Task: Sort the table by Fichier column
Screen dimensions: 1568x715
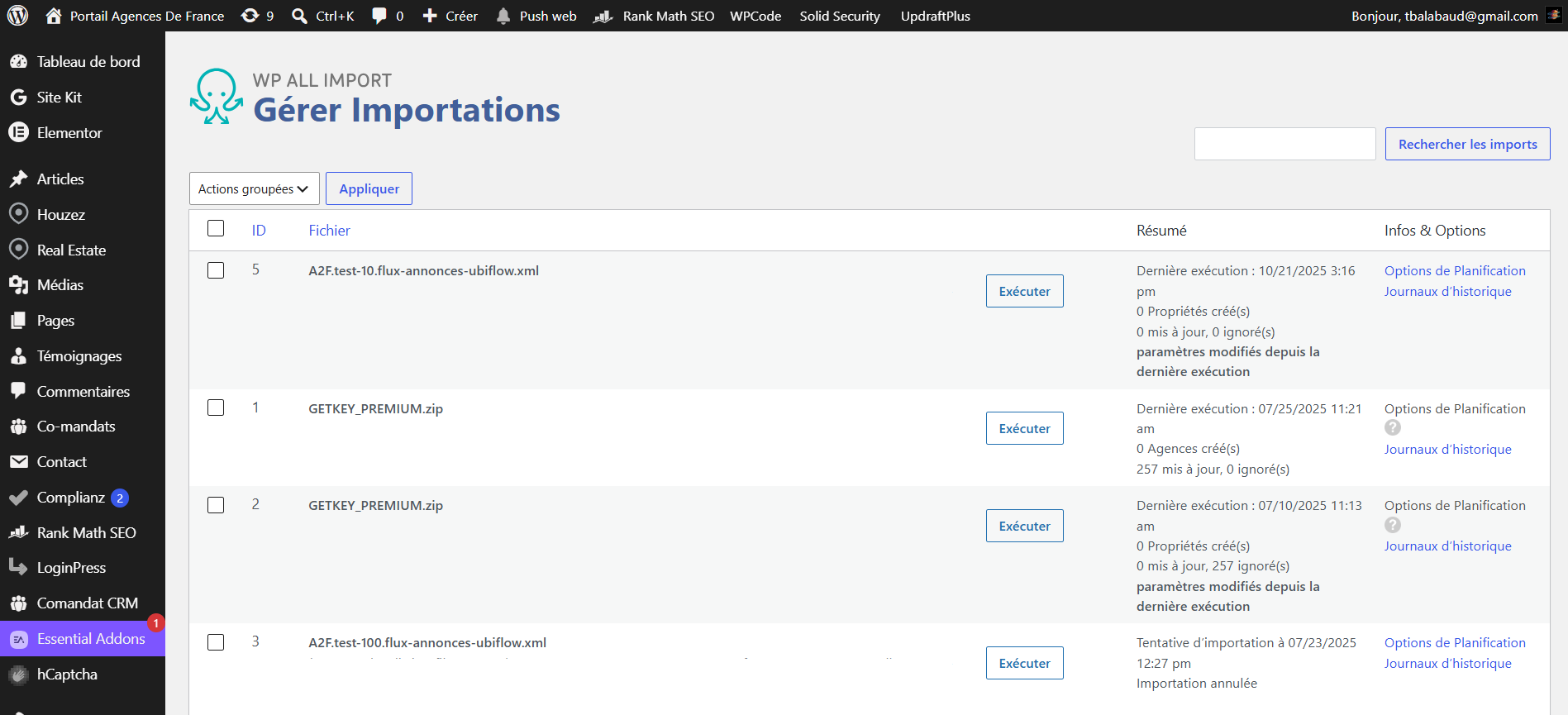Action: click(329, 231)
